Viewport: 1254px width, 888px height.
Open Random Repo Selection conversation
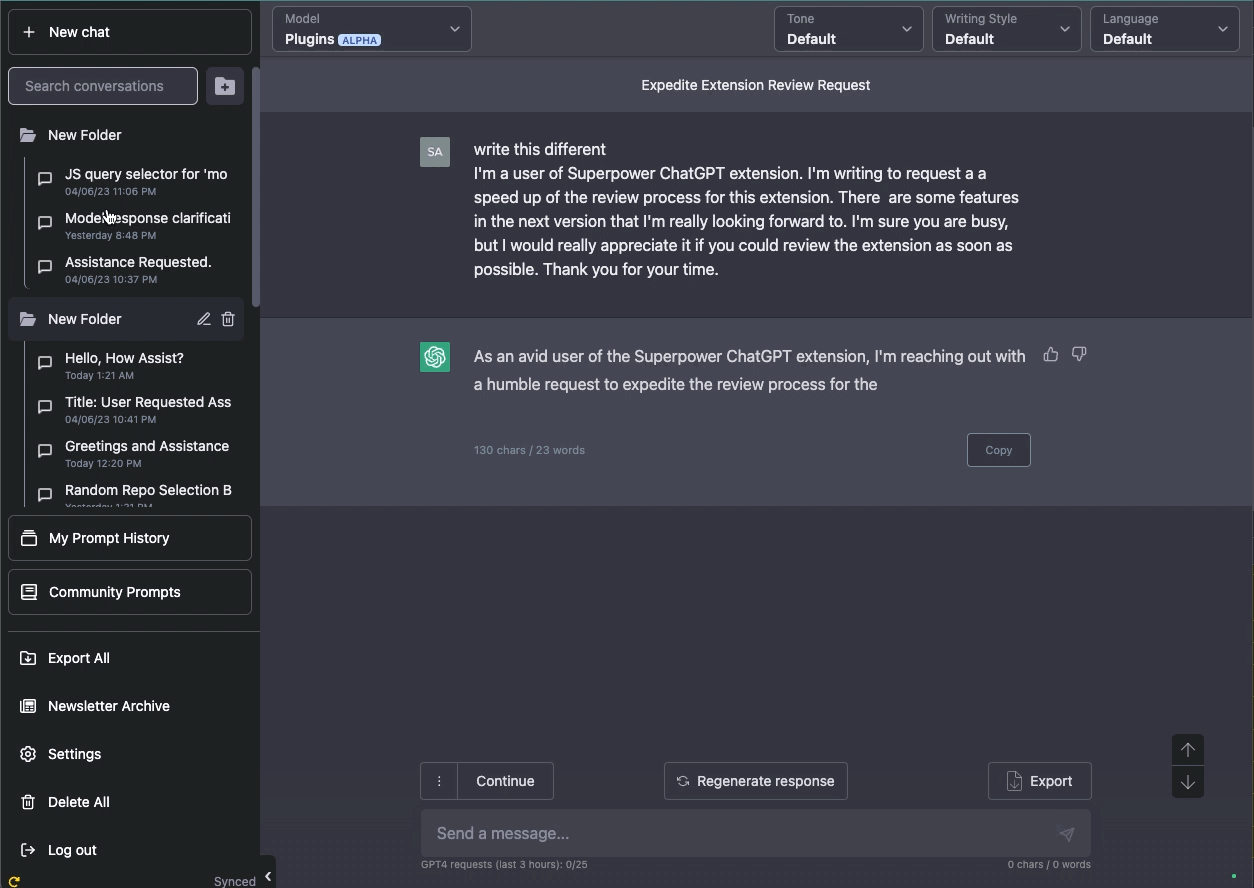click(135, 494)
